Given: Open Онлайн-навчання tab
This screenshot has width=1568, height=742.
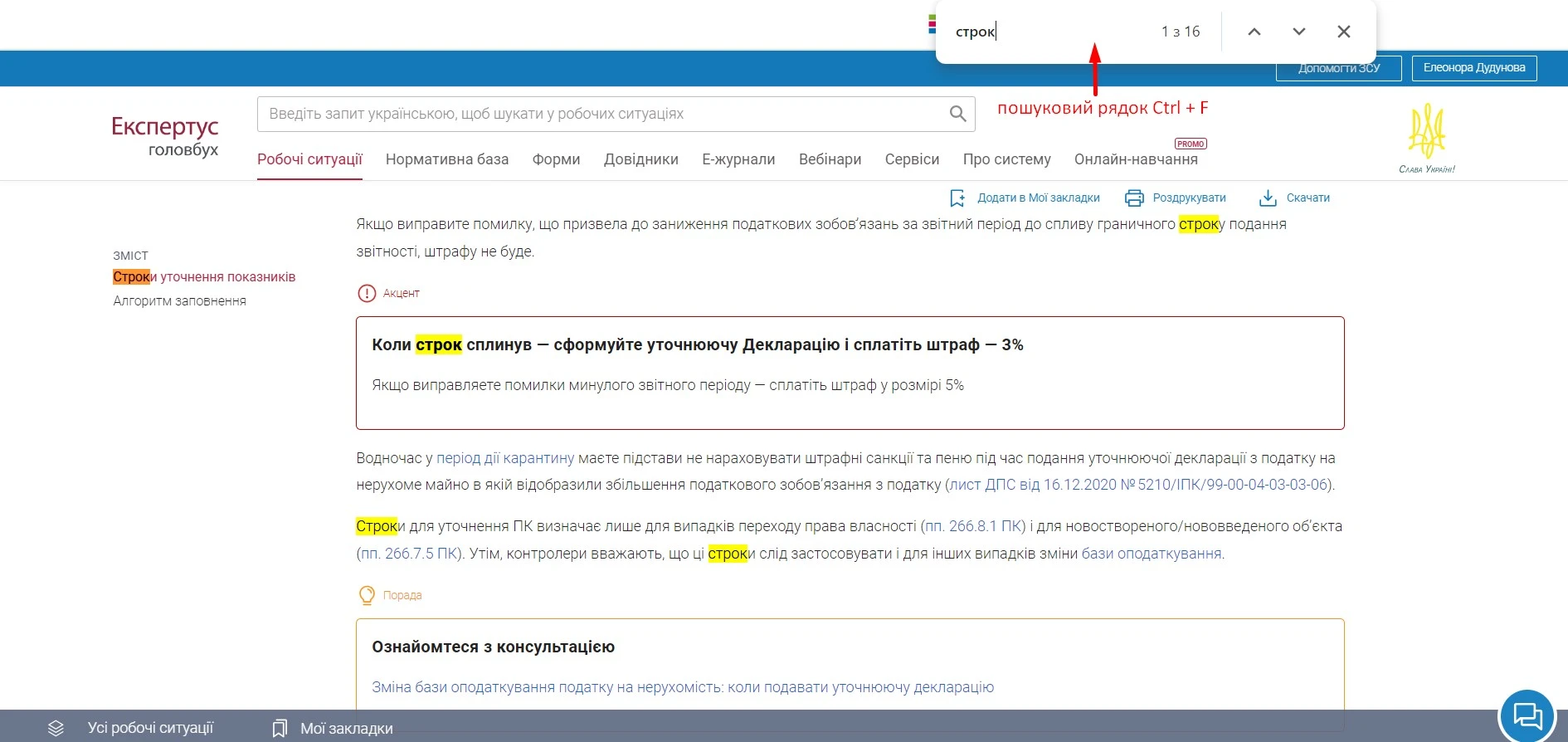Looking at the screenshot, I should point(1136,159).
